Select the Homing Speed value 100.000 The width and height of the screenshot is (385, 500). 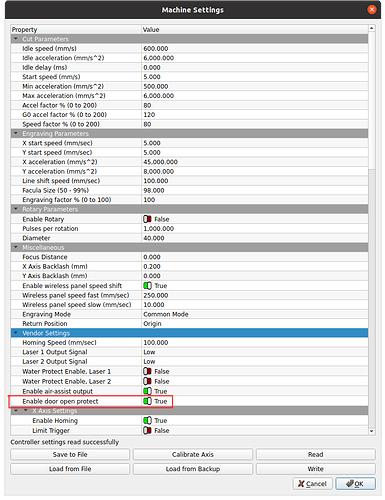coord(156,343)
